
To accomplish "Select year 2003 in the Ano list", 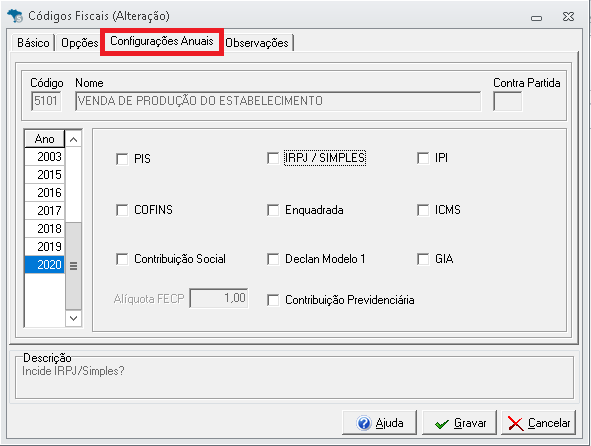I will pyautogui.click(x=44, y=156).
